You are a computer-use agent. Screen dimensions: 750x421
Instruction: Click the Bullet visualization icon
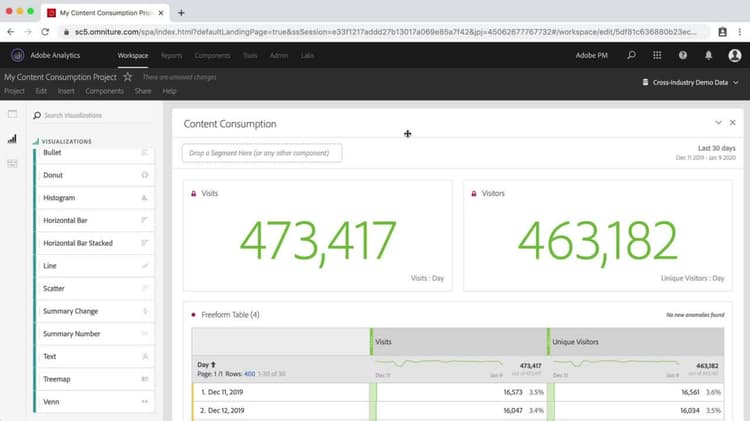point(144,153)
